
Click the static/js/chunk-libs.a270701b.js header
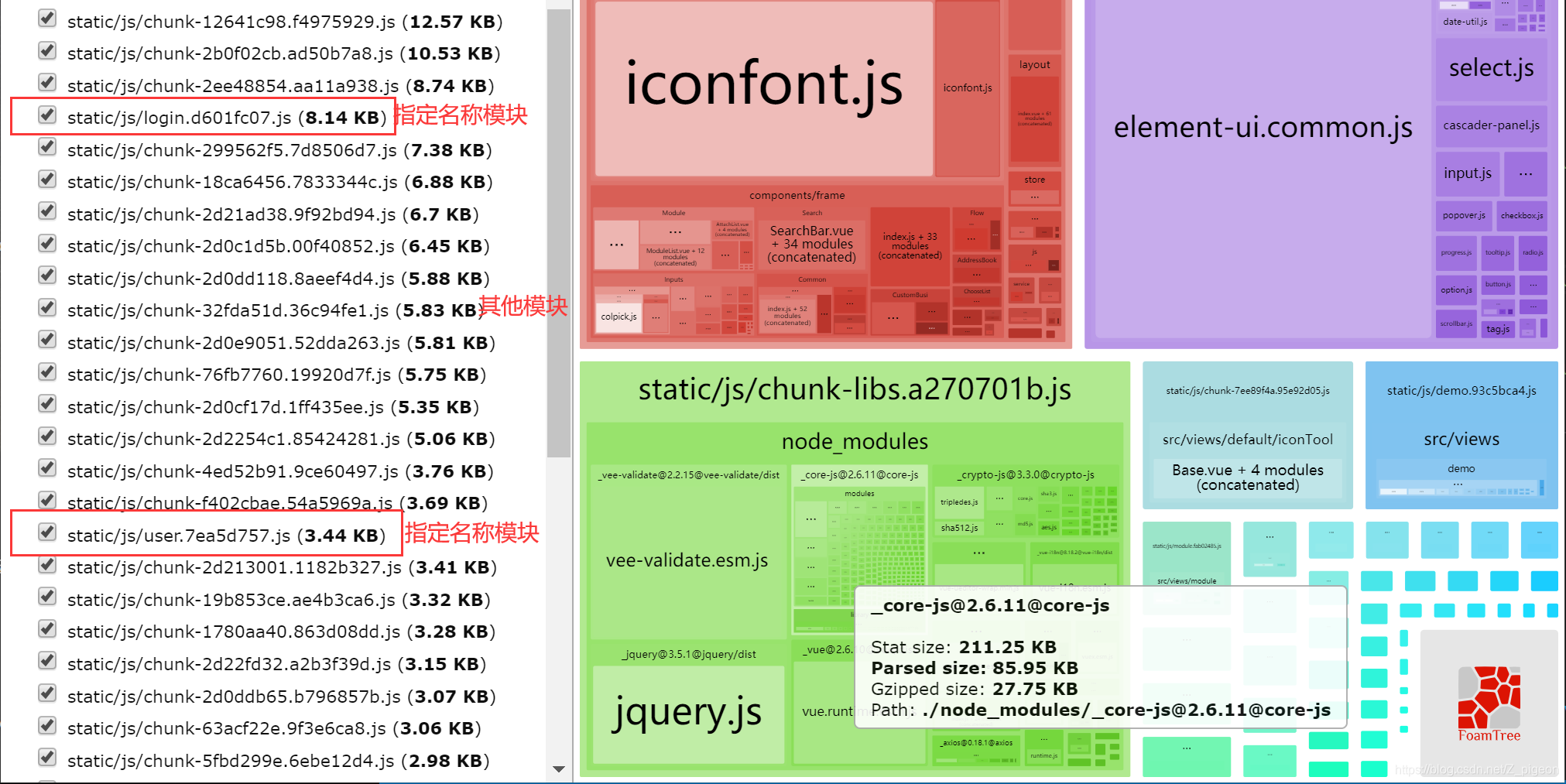pos(855,390)
